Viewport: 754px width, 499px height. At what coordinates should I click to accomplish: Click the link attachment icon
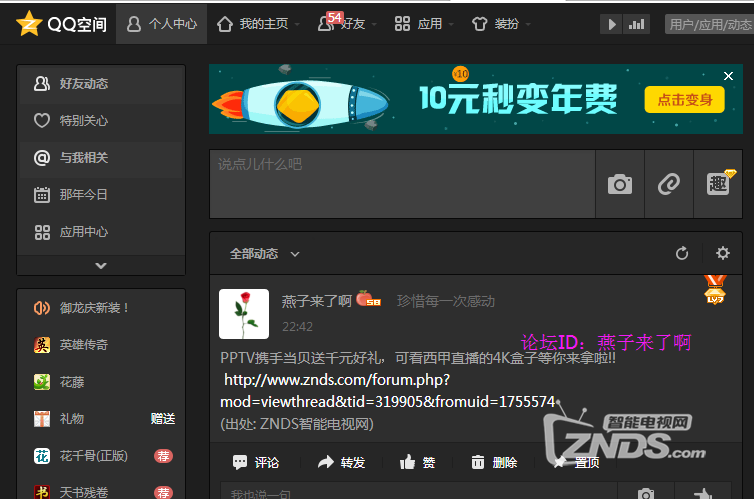pyautogui.click(x=668, y=184)
